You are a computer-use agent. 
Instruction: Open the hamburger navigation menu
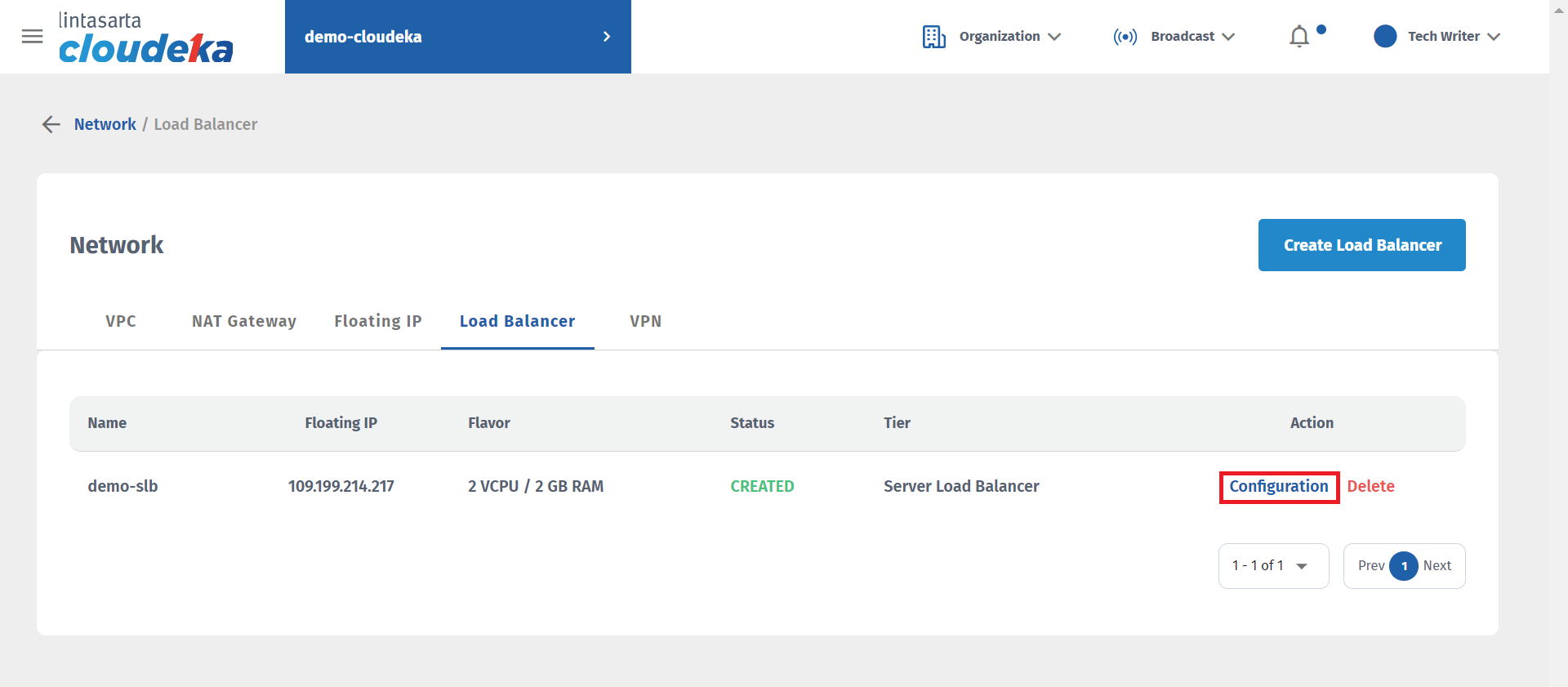[x=32, y=37]
